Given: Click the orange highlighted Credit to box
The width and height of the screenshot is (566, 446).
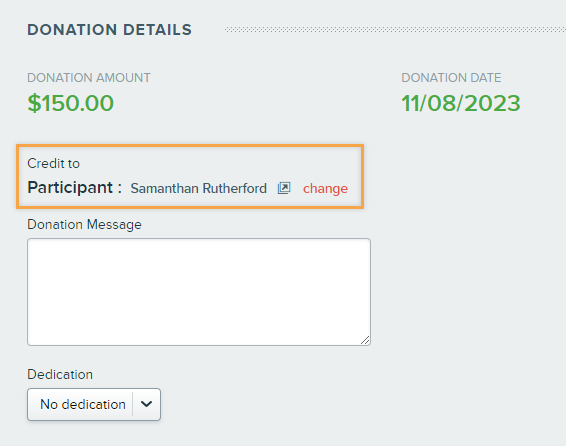Looking at the screenshot, I should click(190, 176).
